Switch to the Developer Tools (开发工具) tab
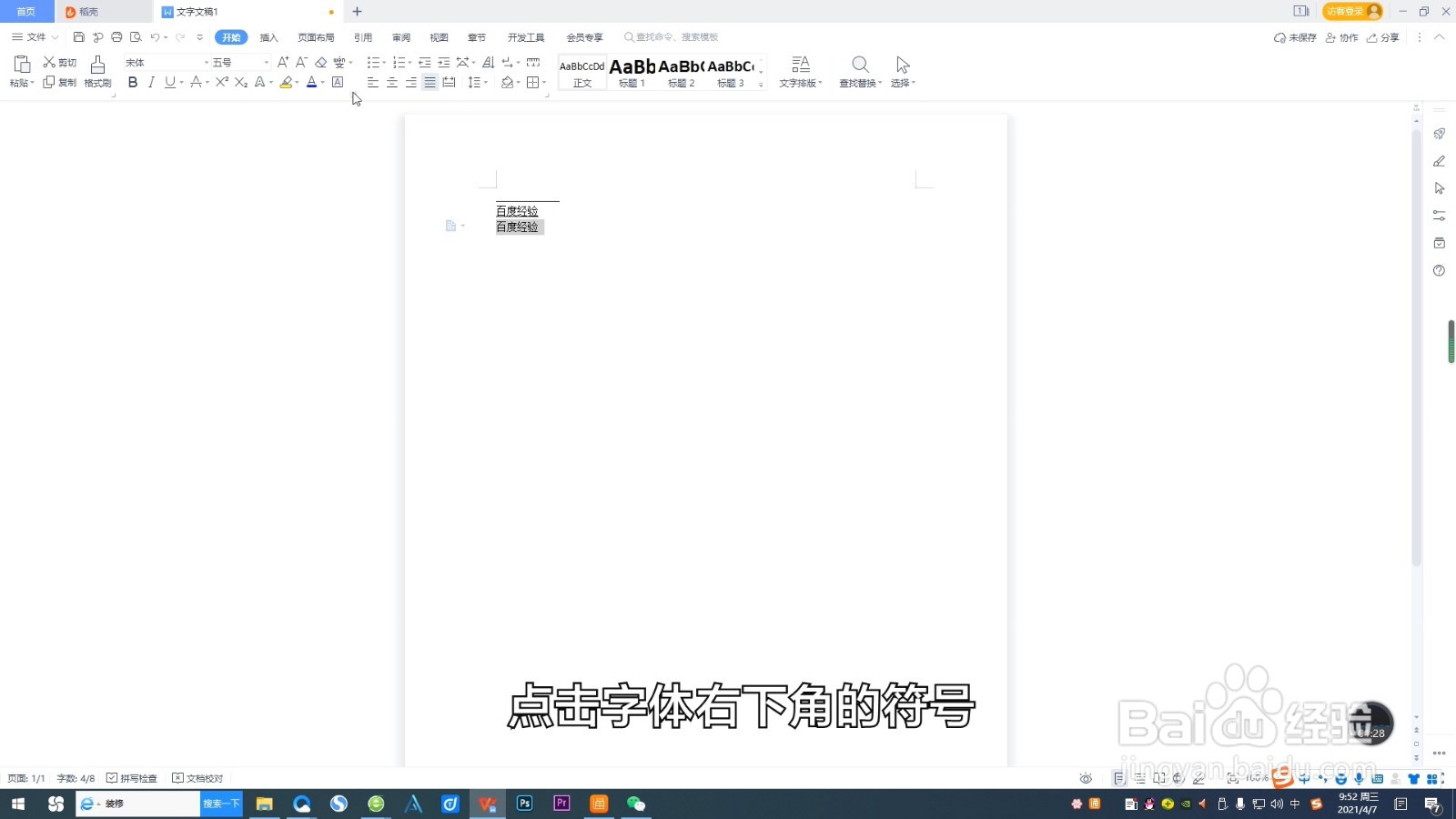Screen dimensions: 1456x819 click(x=526, y=37)
